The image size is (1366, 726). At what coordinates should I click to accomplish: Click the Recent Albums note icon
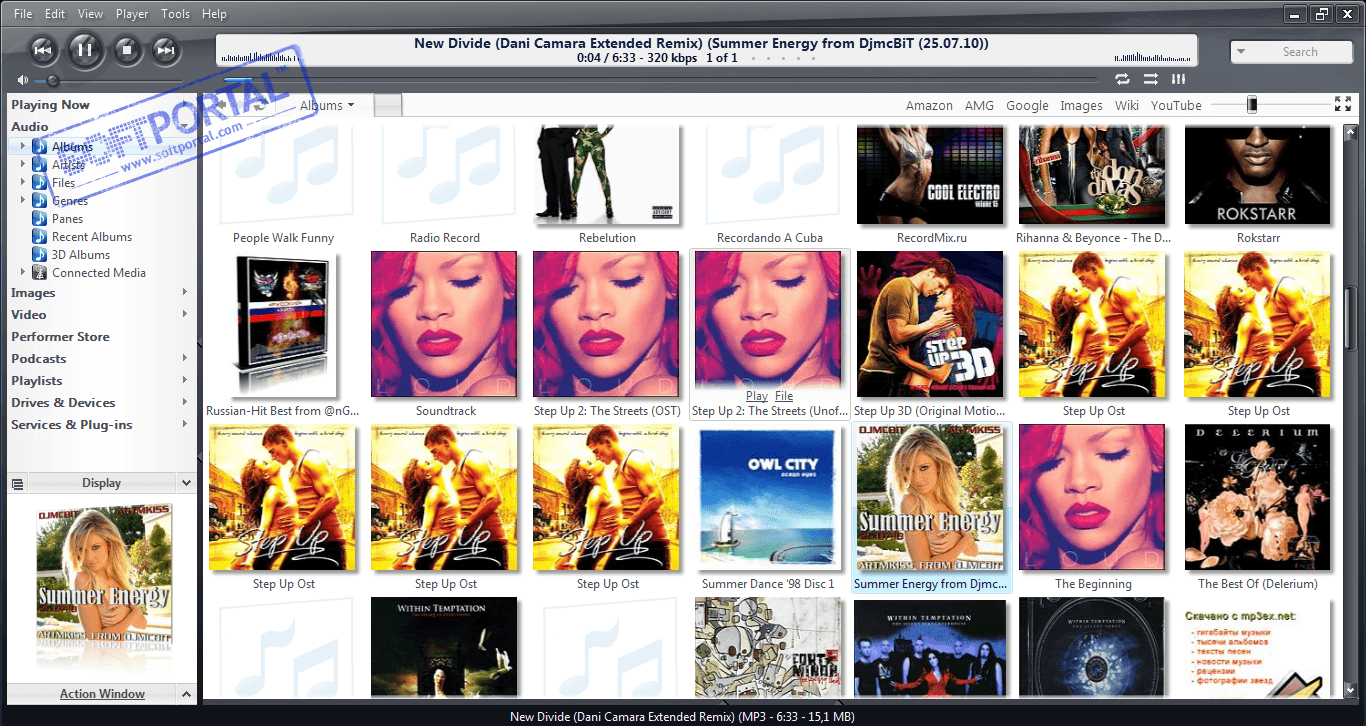39,236
